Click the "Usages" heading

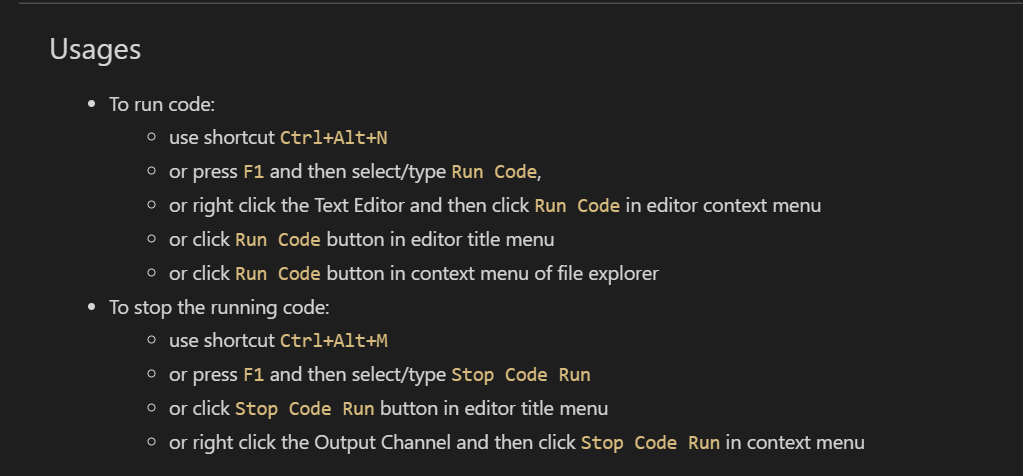pos(95,48)
